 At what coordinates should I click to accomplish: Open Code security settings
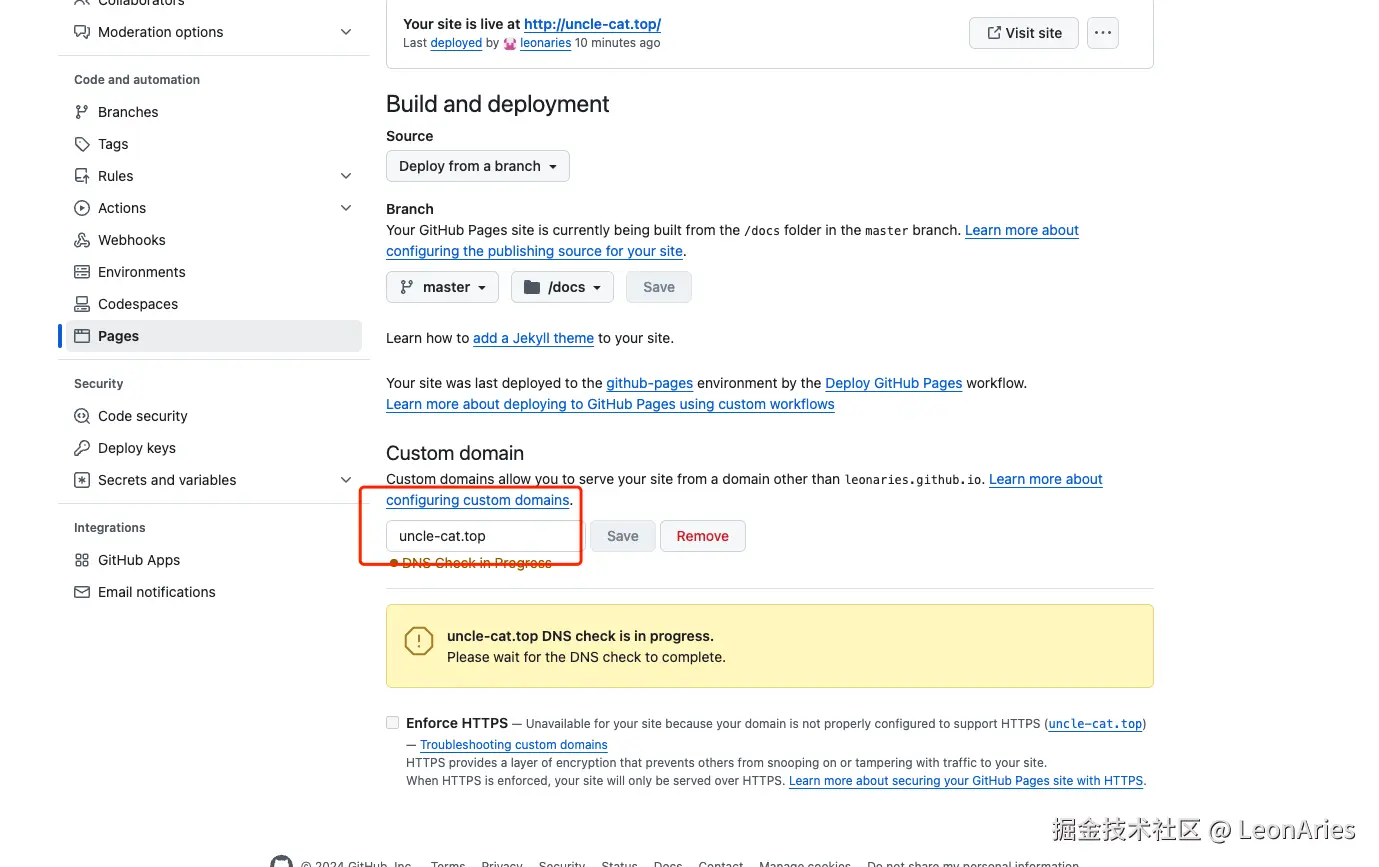pos(214,416)
